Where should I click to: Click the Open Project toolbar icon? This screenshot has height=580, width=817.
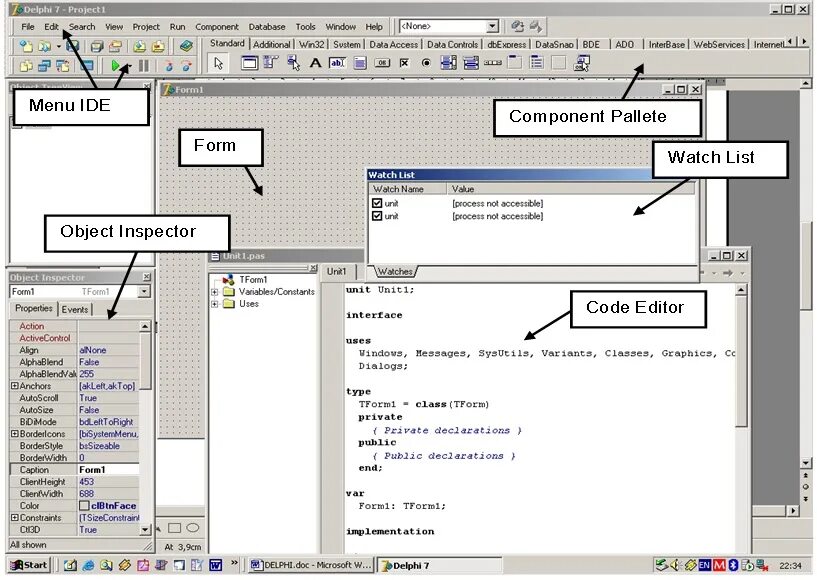coord(115,46)
